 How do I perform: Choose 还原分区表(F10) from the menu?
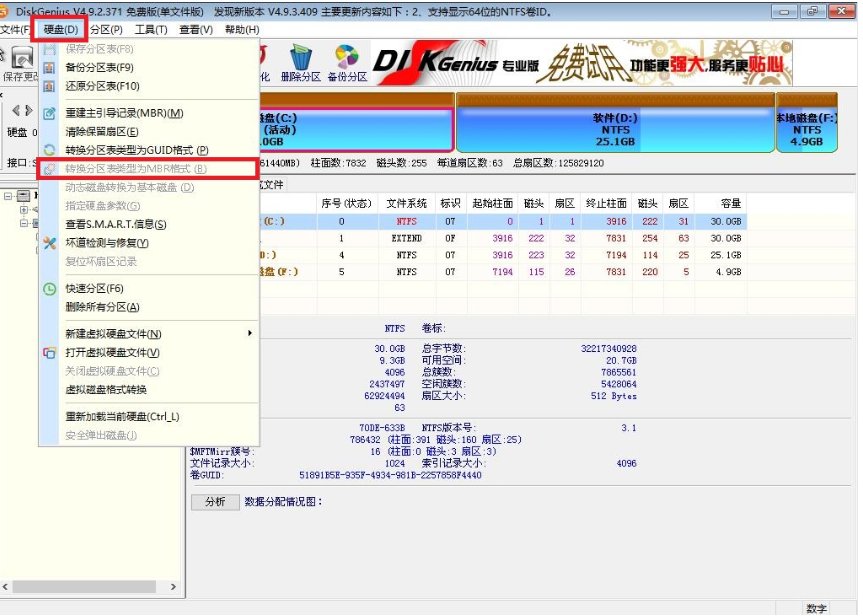coord(149,86)
